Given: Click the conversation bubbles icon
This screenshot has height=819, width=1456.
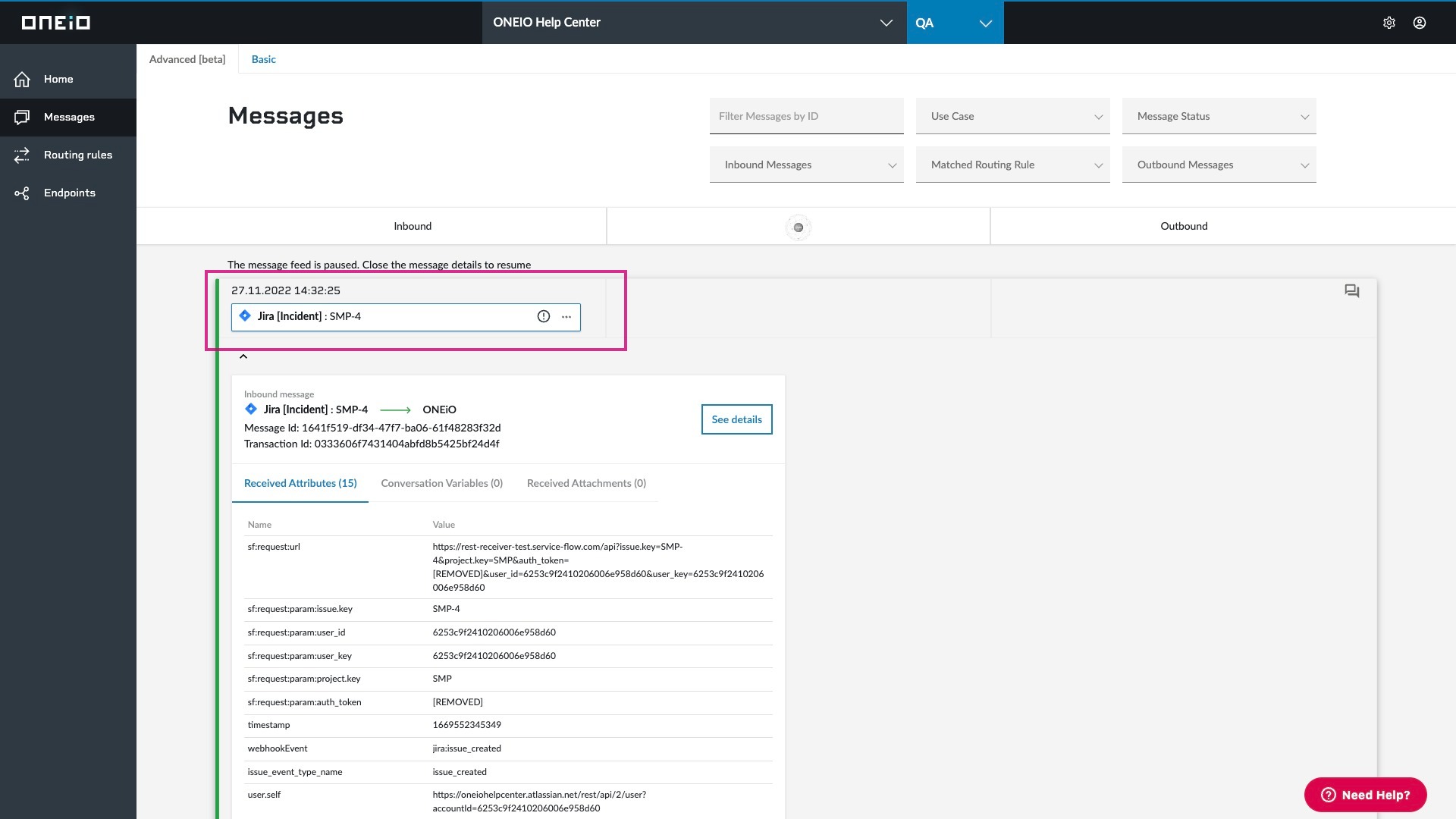Looking at the screenshot, I should coord(1352,291).
